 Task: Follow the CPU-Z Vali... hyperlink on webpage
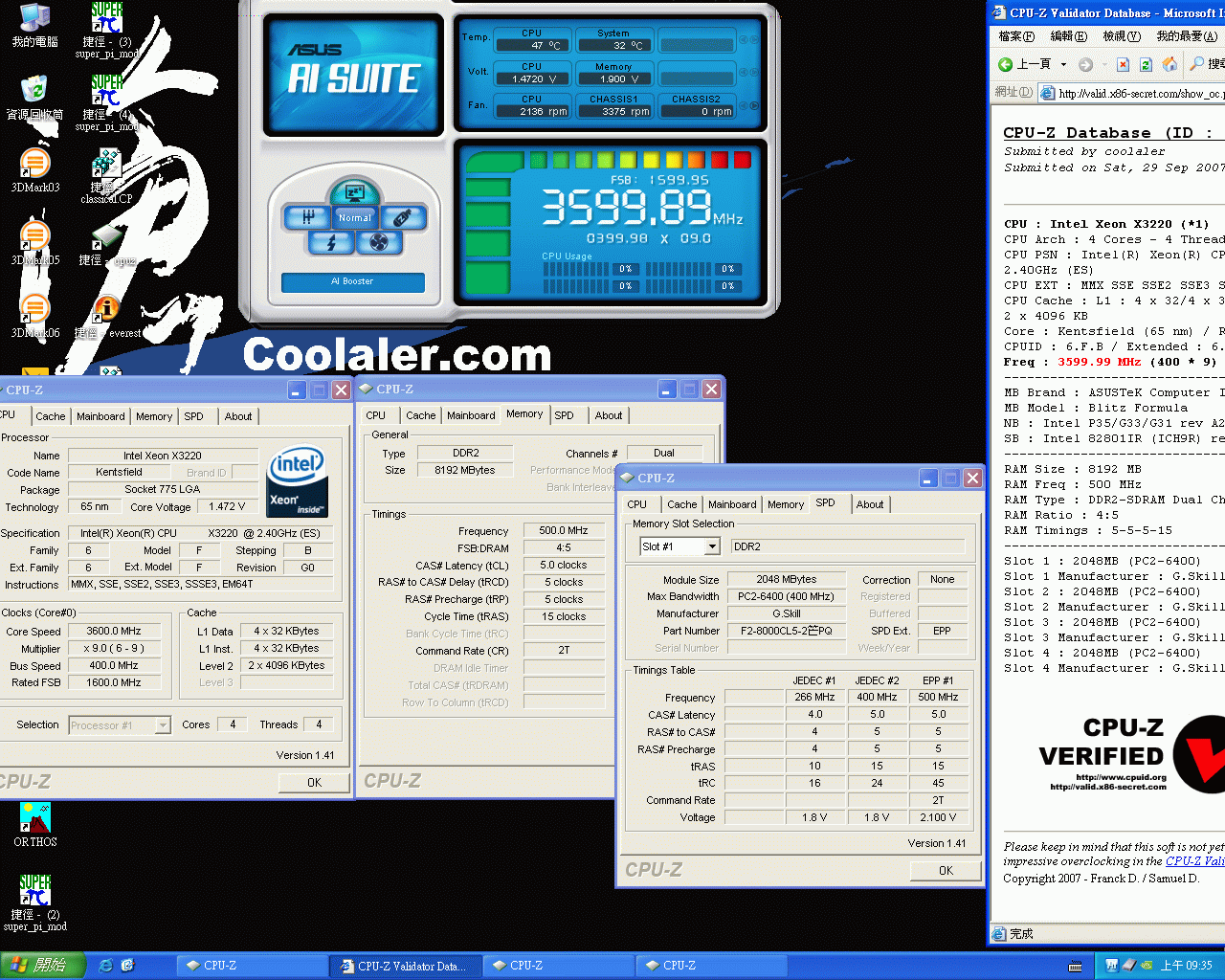pos(1194,861)
